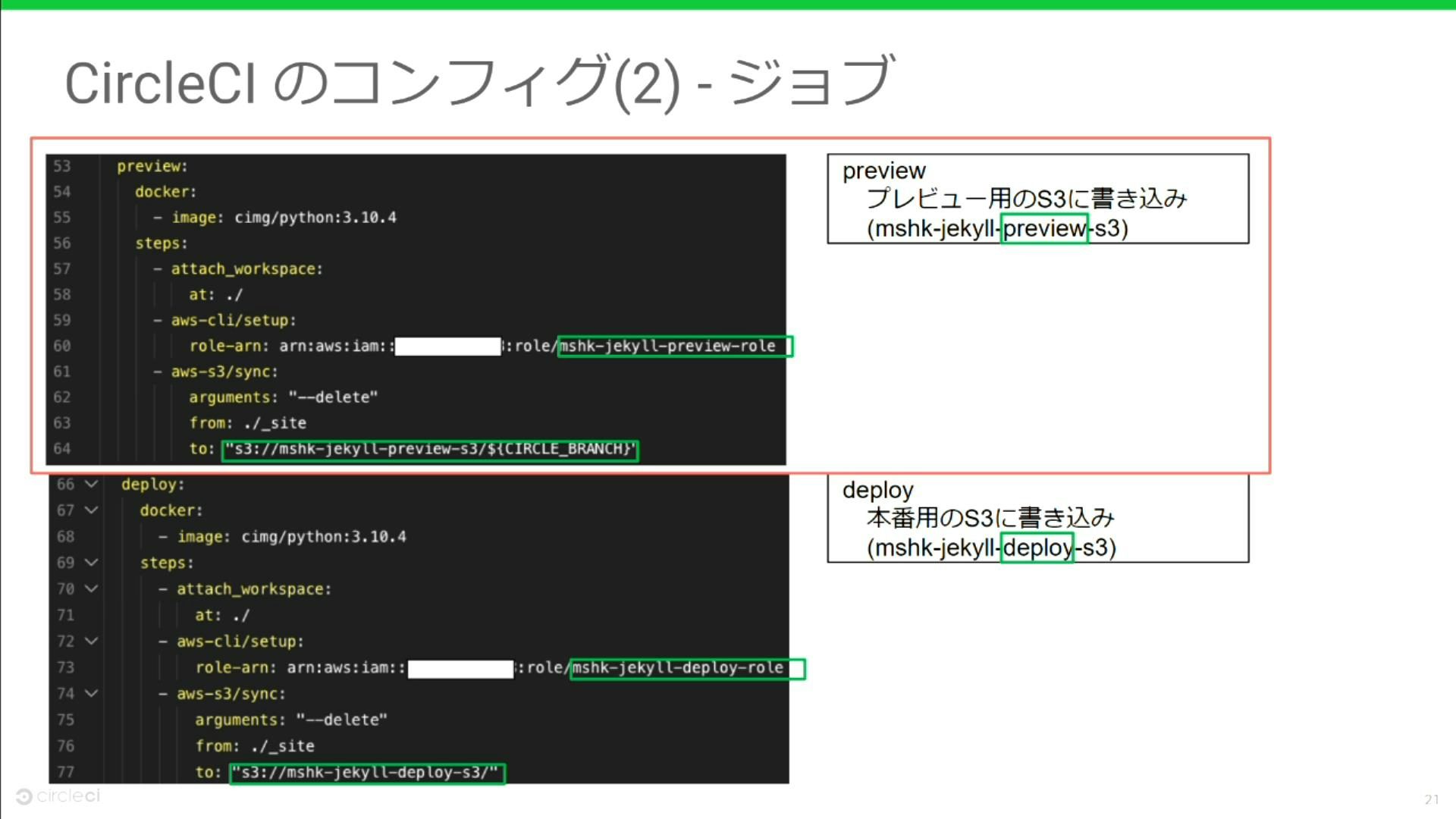Collapse the deploy block at line 66
The image size is (1456, 819).
91,484
